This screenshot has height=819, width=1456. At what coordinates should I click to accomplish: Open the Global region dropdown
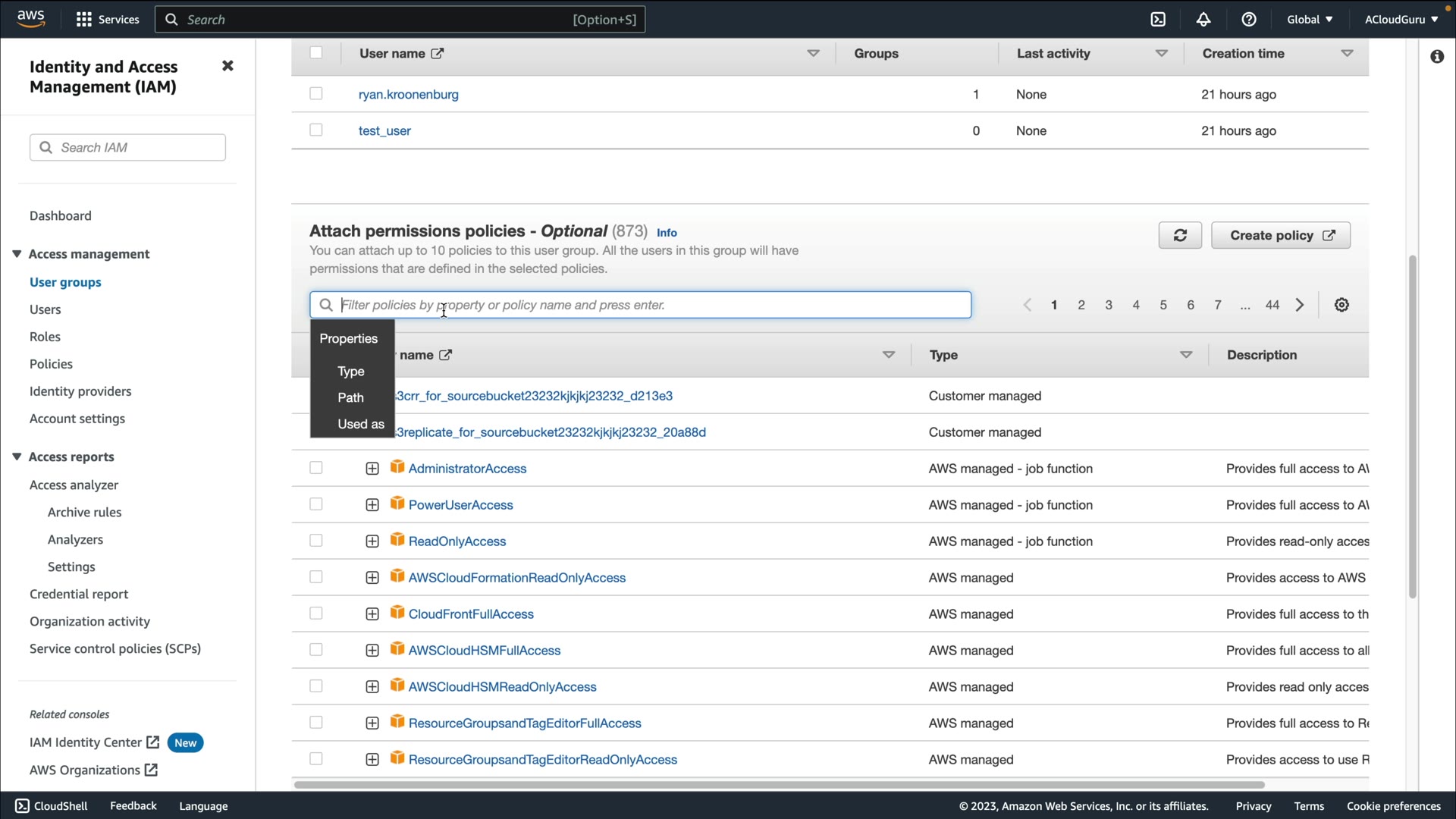(x=1310, y=20)
